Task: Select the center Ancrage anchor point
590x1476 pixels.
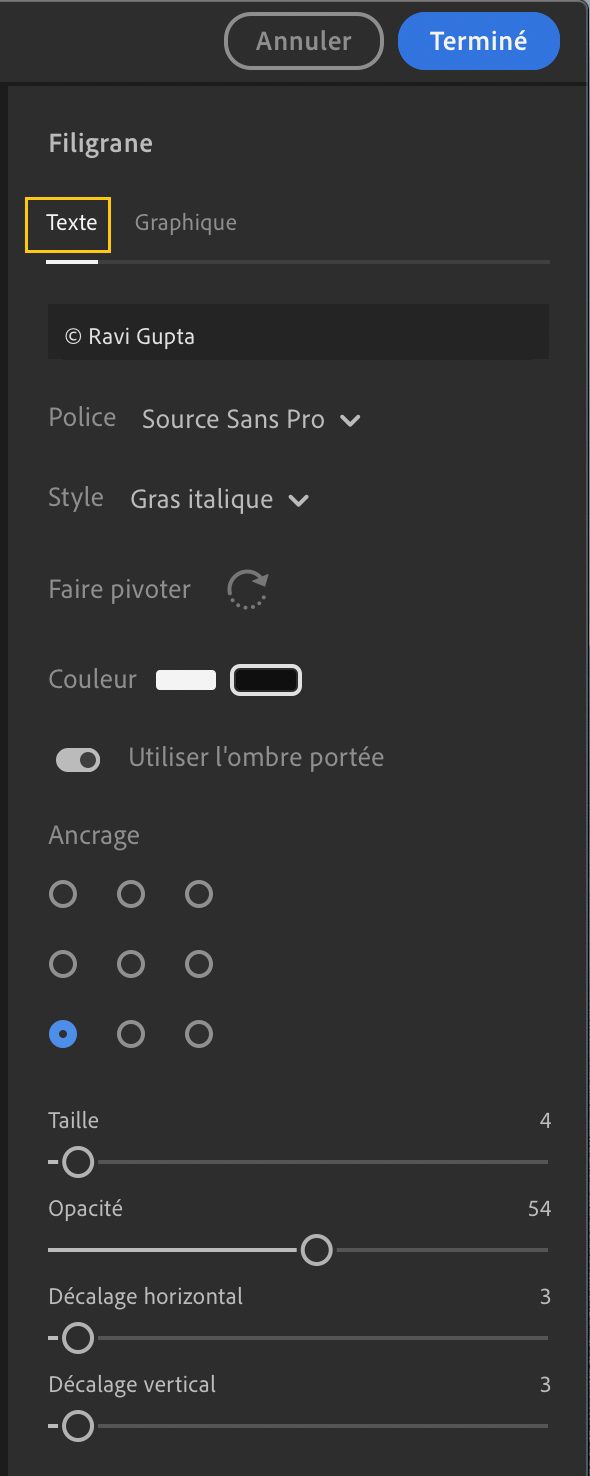Action: pos(131,964)
